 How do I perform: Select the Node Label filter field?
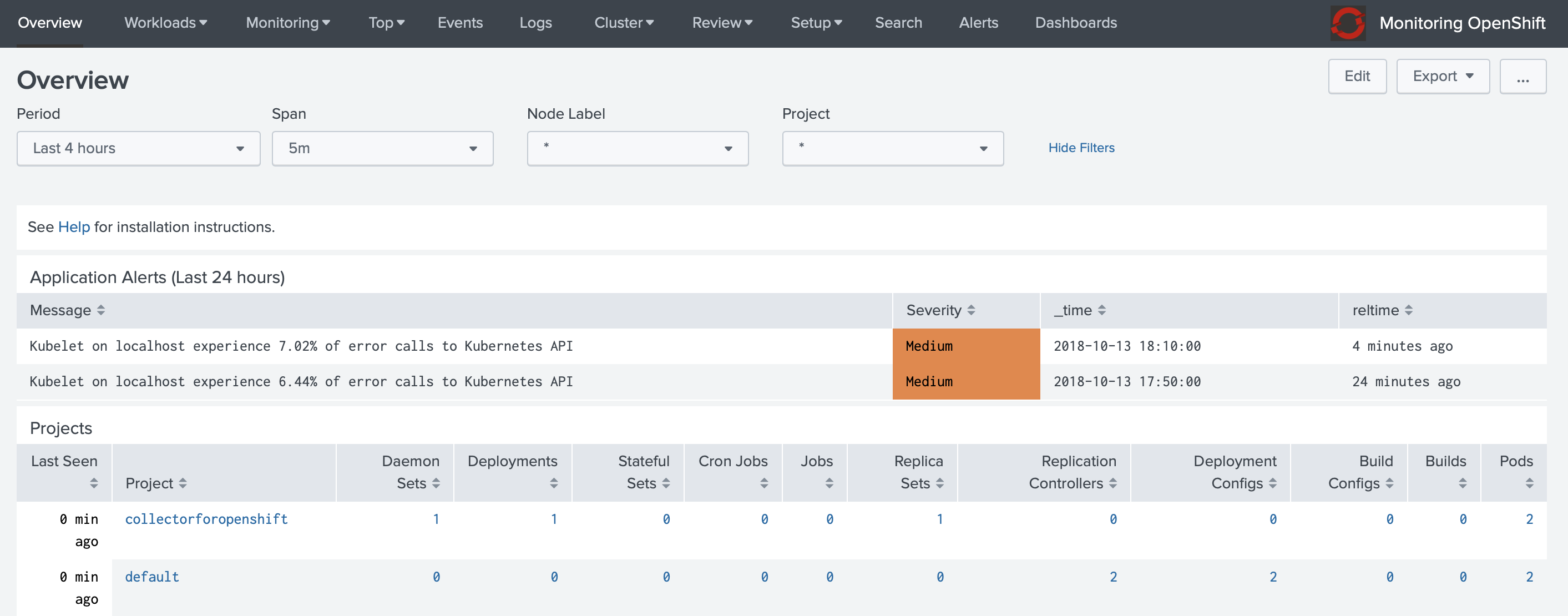(x=638, y=148)
